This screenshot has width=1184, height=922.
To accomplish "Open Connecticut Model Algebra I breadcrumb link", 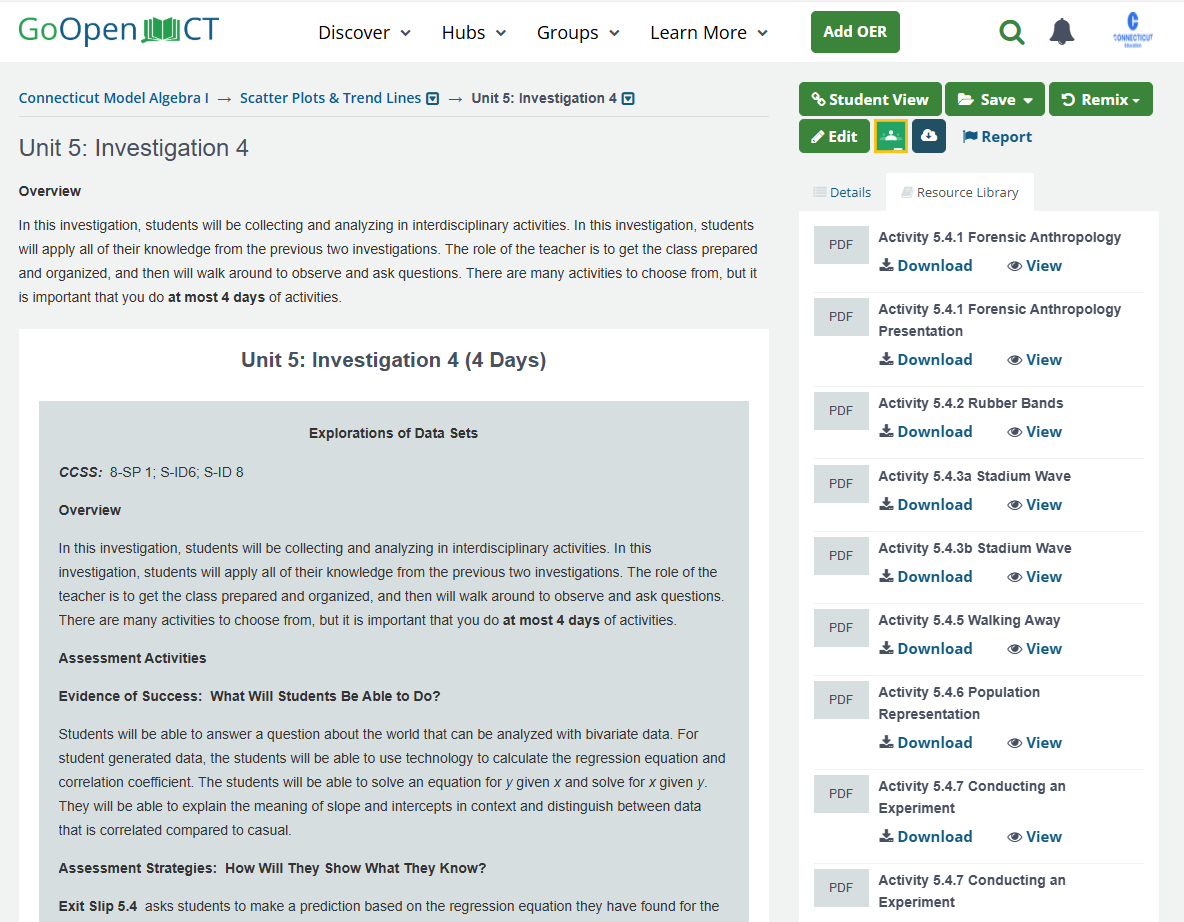I will pos(114,98).
